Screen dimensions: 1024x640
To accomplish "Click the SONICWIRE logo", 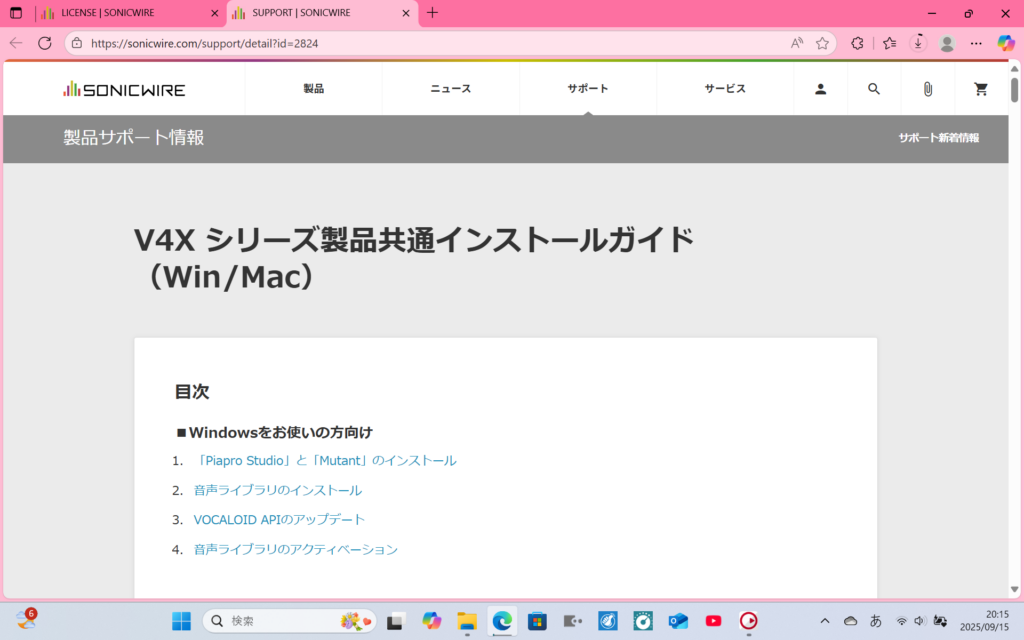I will (124, 89).
